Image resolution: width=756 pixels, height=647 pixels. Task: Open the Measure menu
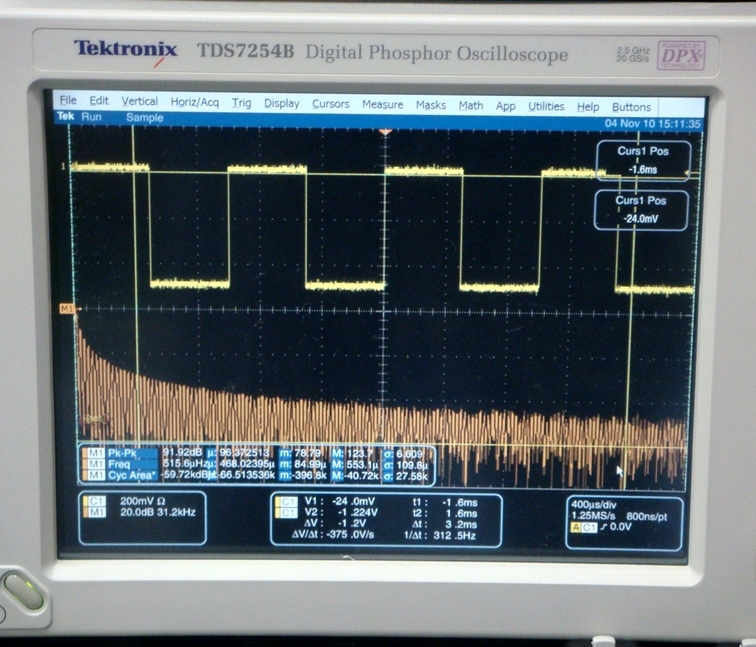pos(382,104)
